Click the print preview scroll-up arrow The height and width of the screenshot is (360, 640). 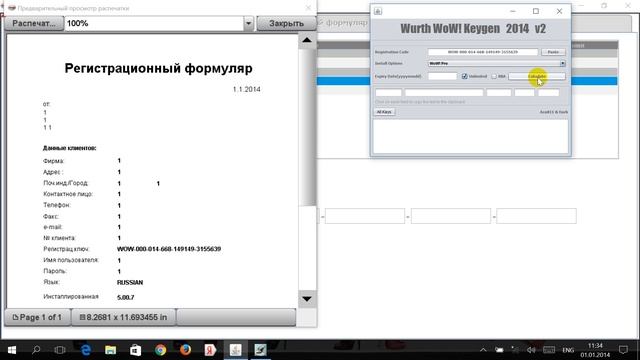(x=307, y=40)
